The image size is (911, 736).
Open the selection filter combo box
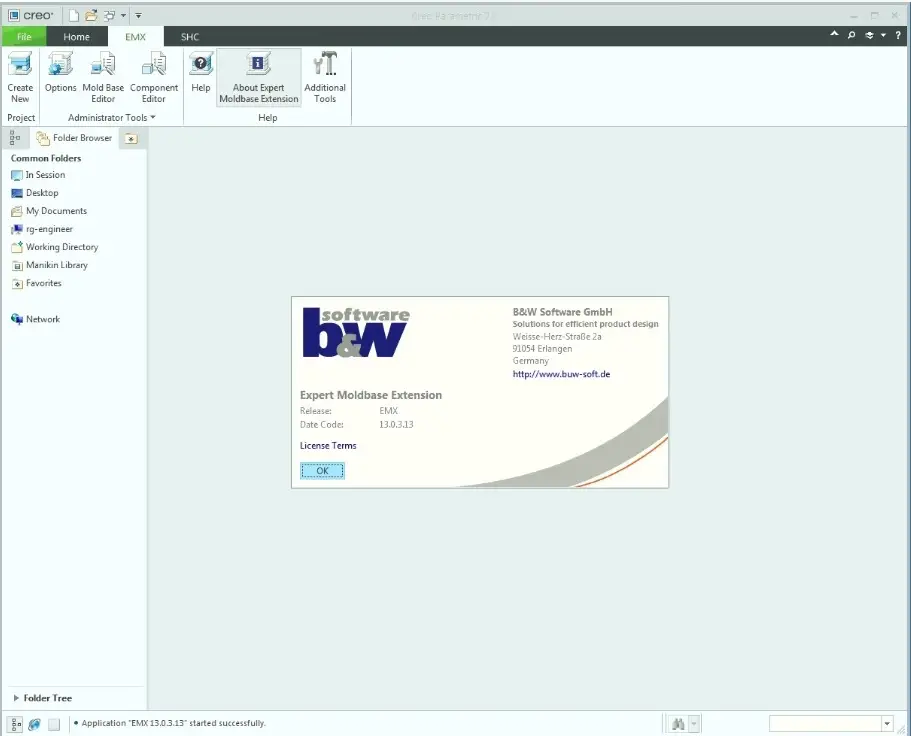click(x=831, y=723)
